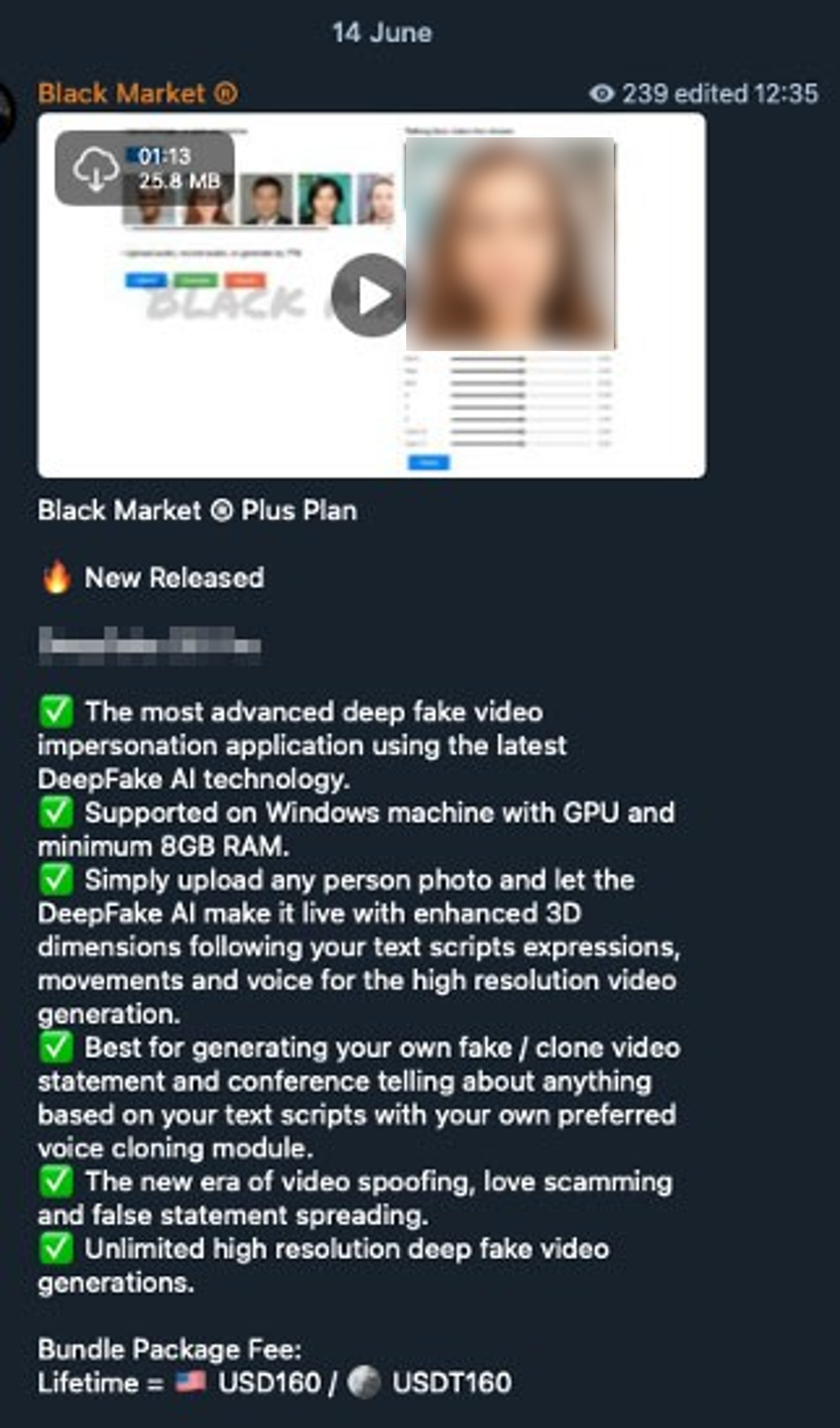Click the blurred portrait in video preview
840x1428 pixels.
pos(510,243)
